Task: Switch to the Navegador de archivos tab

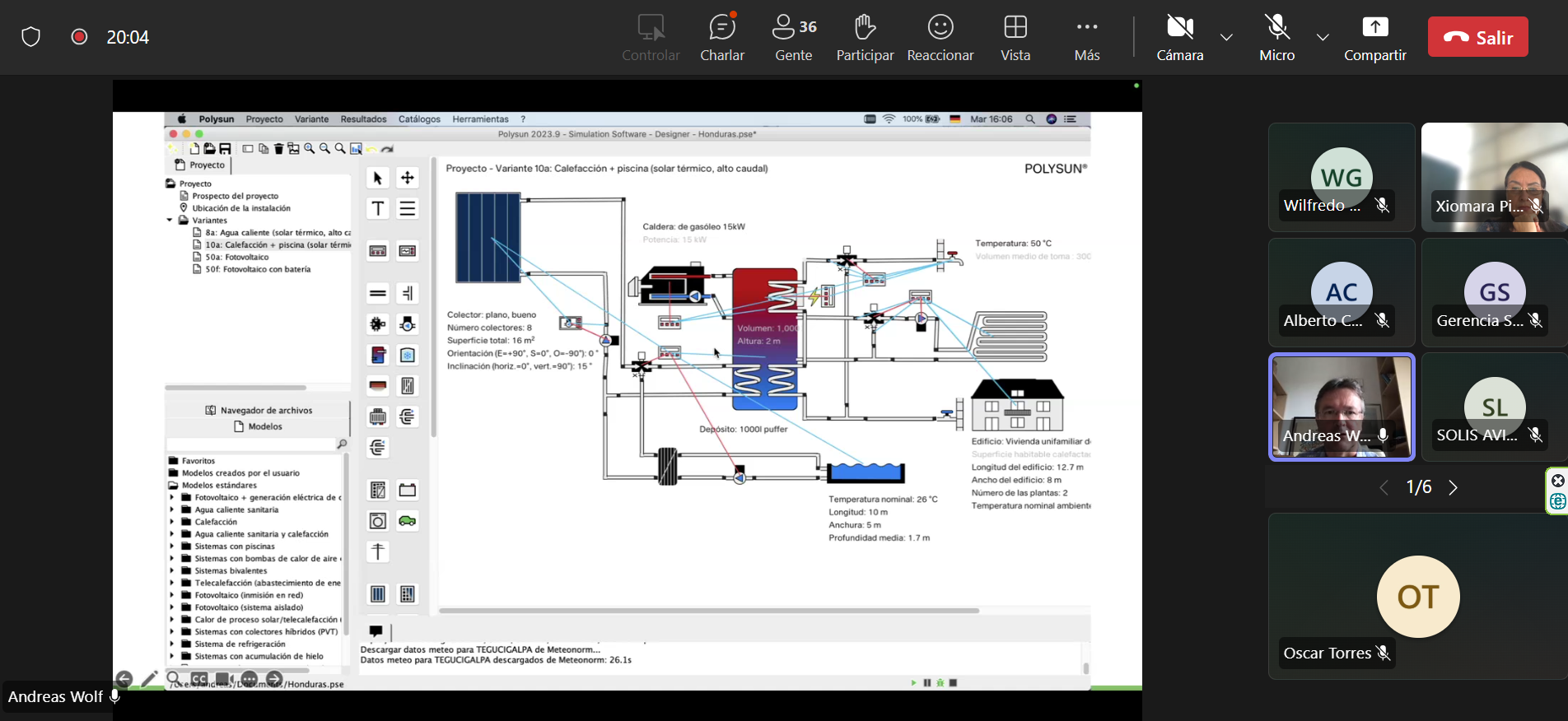Action: tap(259, 410)
